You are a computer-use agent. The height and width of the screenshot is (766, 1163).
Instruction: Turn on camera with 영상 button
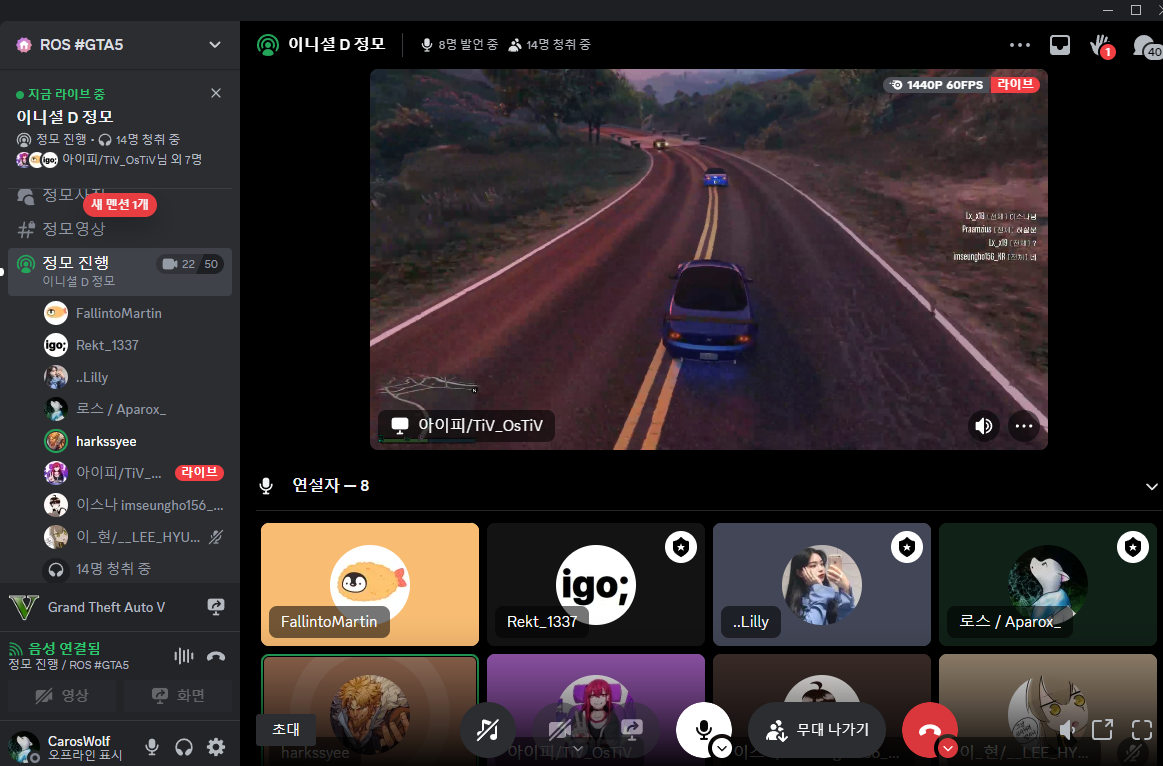point(62,696)
